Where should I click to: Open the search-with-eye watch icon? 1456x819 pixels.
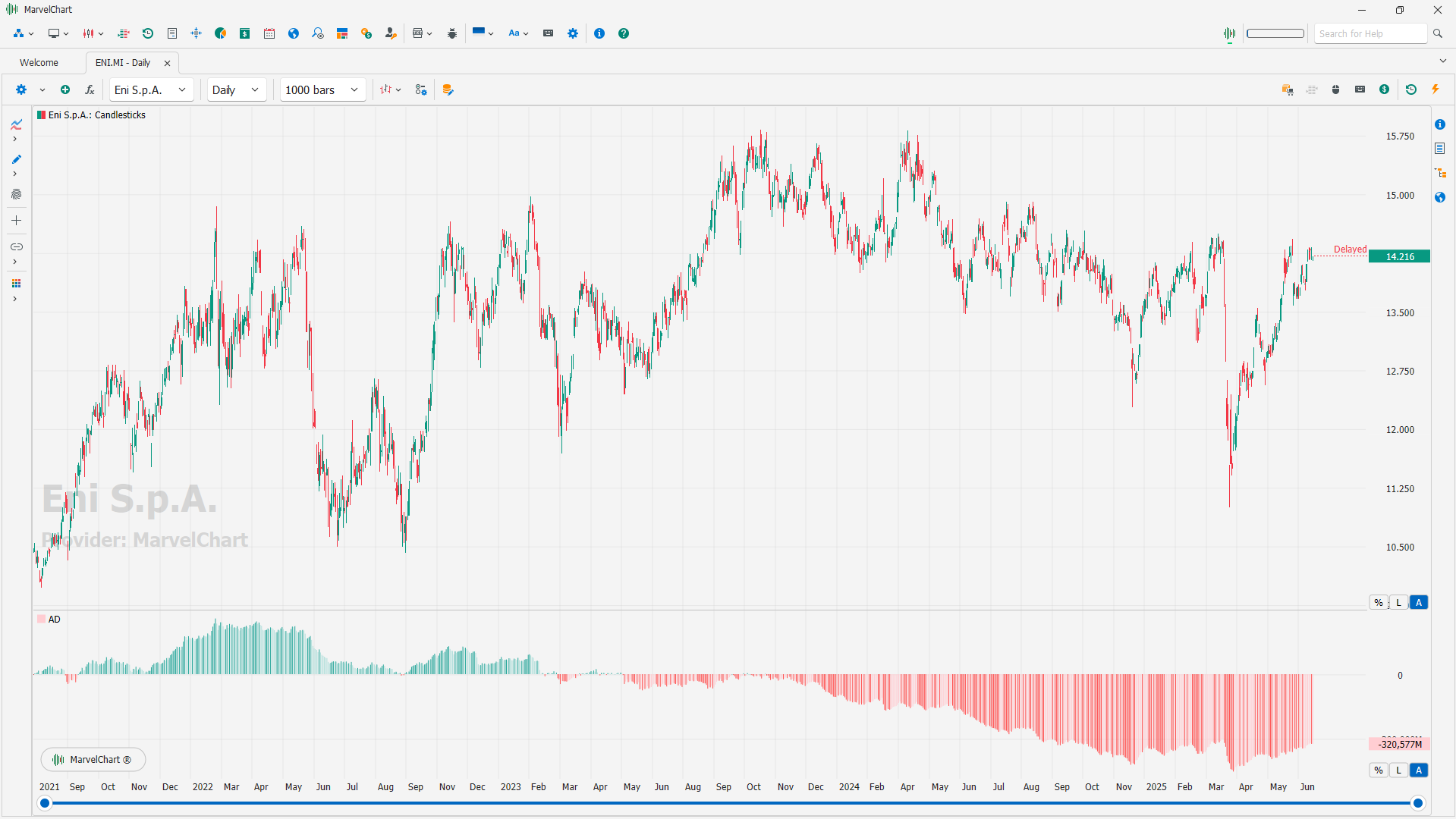click(318, 33)
